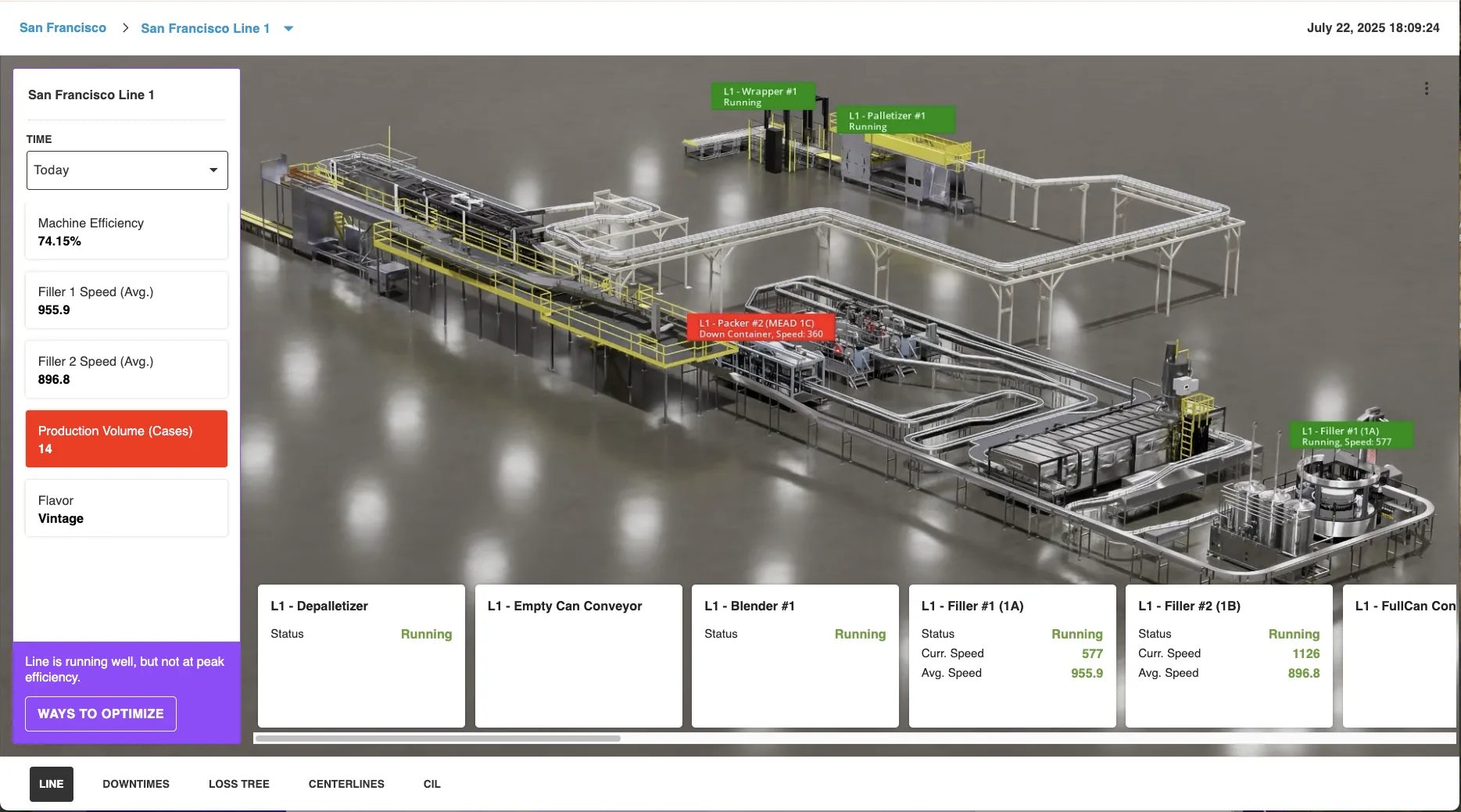
Task: Click the July 22, 2025 18:09:24 timestamp
Action: pos(1373,27)
